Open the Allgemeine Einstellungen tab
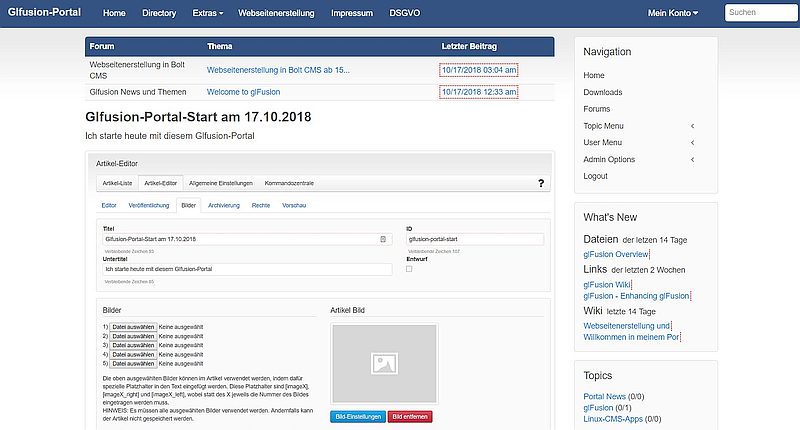 [221, 183]
